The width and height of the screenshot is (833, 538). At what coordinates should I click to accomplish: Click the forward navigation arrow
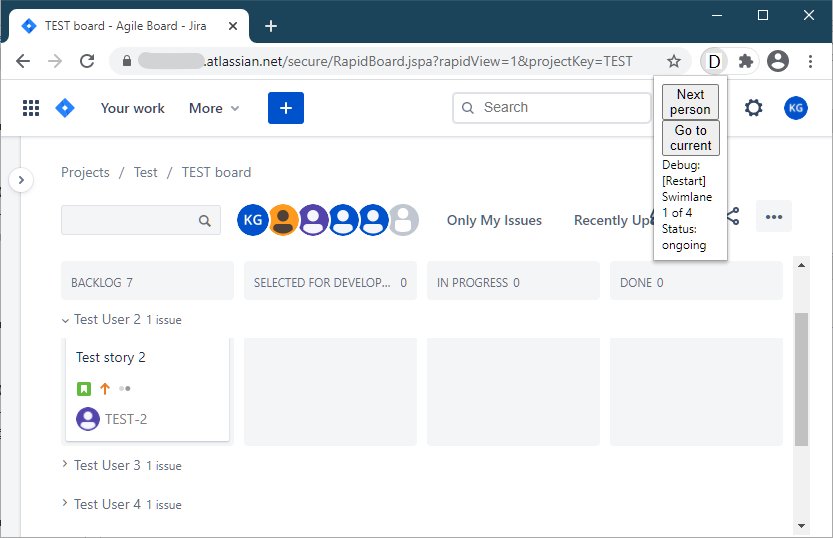tap(55, 62)
